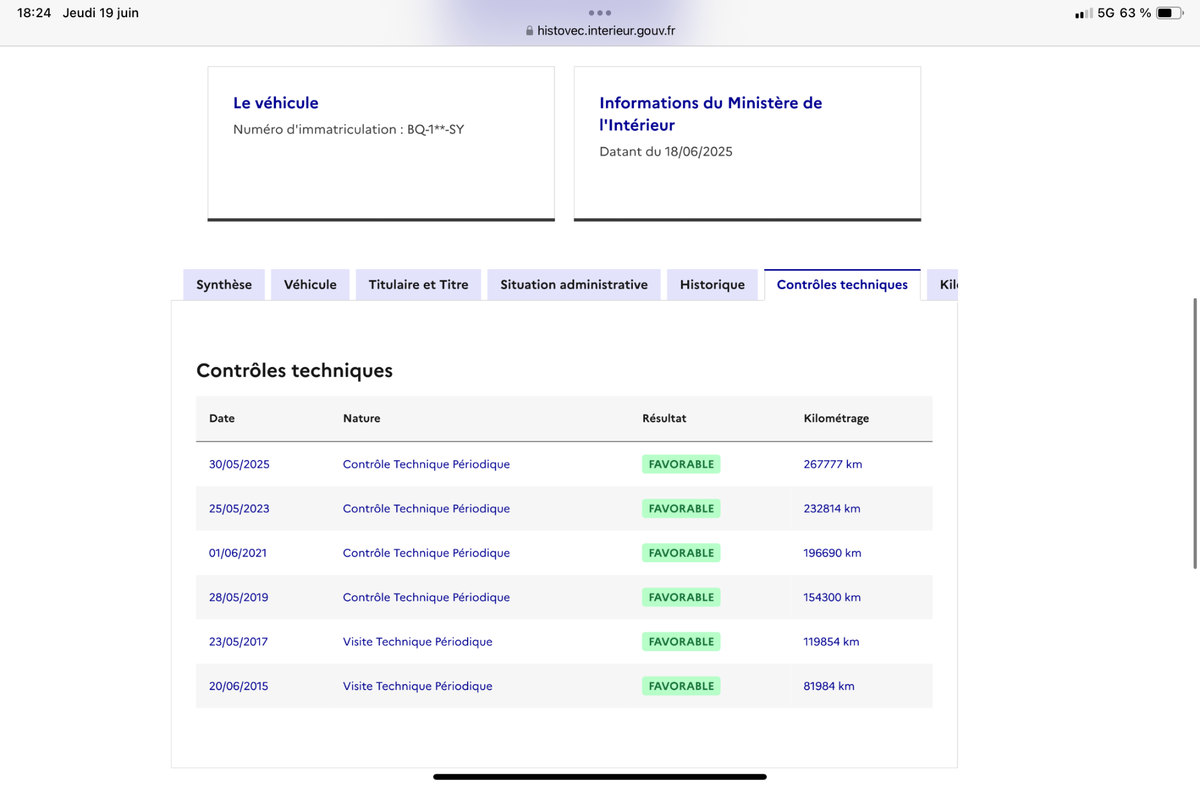Select the Situation administrative tab
This screenshot has height=788, width=1200.
pyautogui.click(x=574, y=285)
